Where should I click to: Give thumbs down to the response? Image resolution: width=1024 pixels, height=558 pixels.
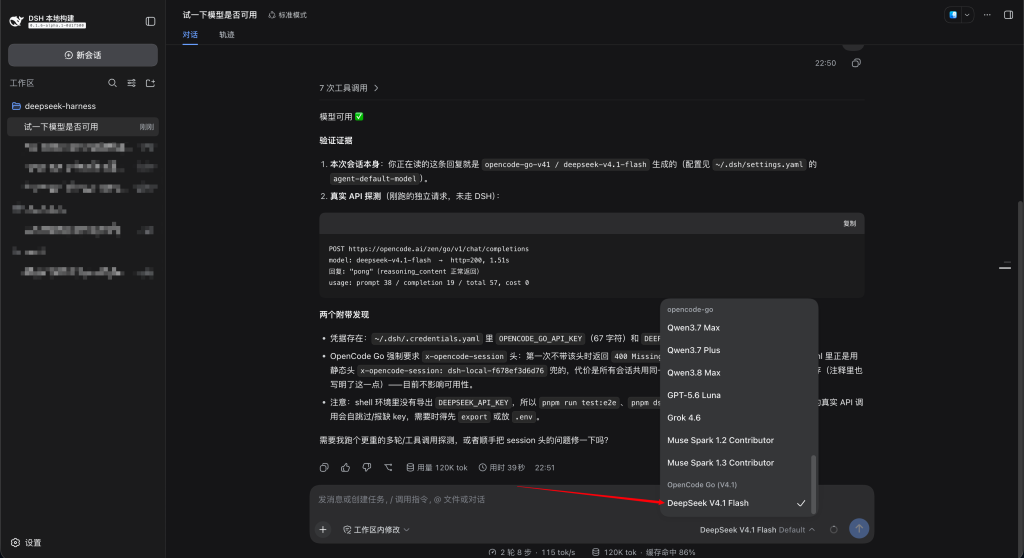click(367, 467)
